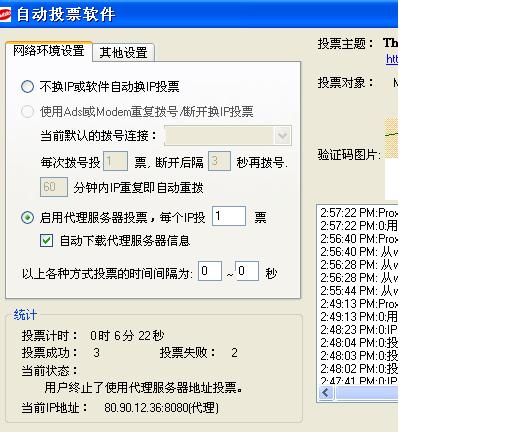This screenshot has height=432, width=512.
Task: Select the 网络环境设置 tab
Action: 49,51
